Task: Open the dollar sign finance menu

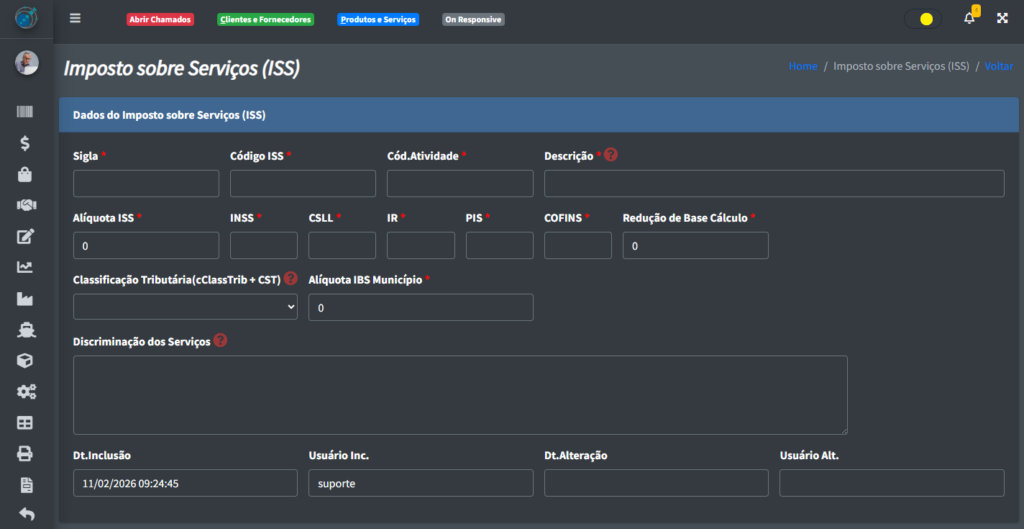Action: pos(26,143)
